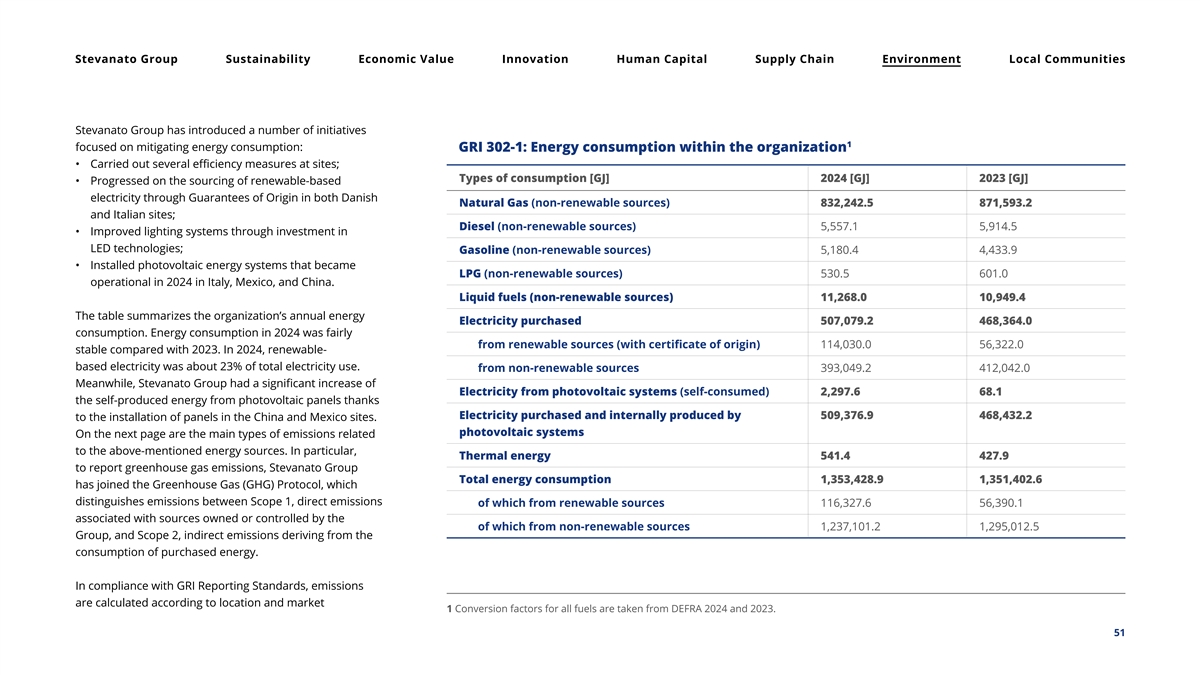Viewport: 1200px width, 675px height.
Task: Jump to the Local Communities section
Action: [x=1067, y=59]
